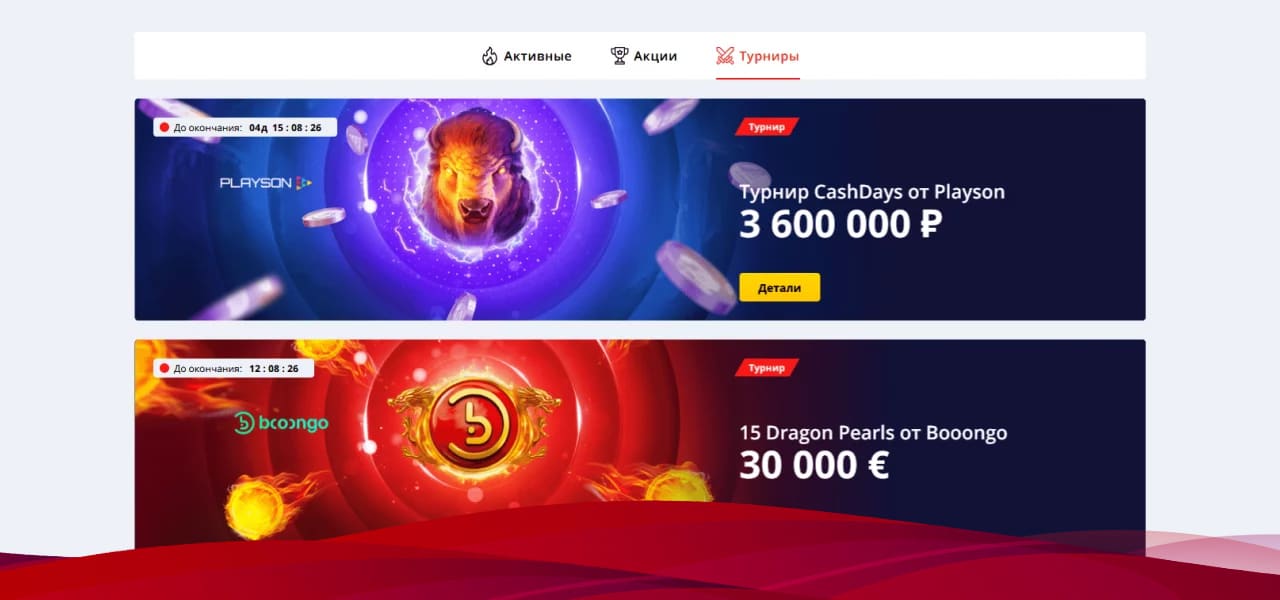
Task: Click the Турнир badge on Playson banner
Action: 767,127
